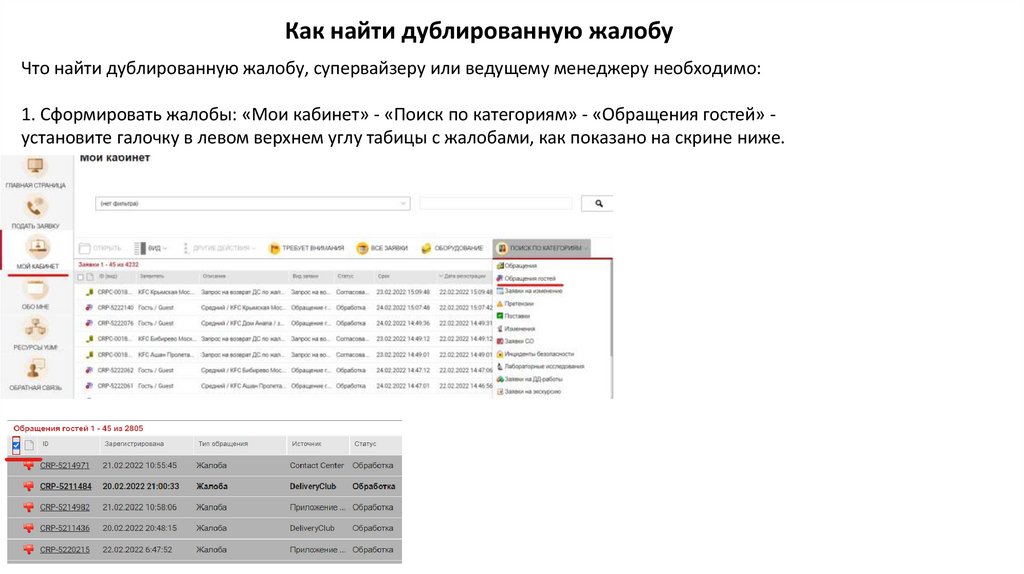Open the Обо мне sidebar icon
The width and height of the screenshot is (1024, 574).
pos(35,288)
